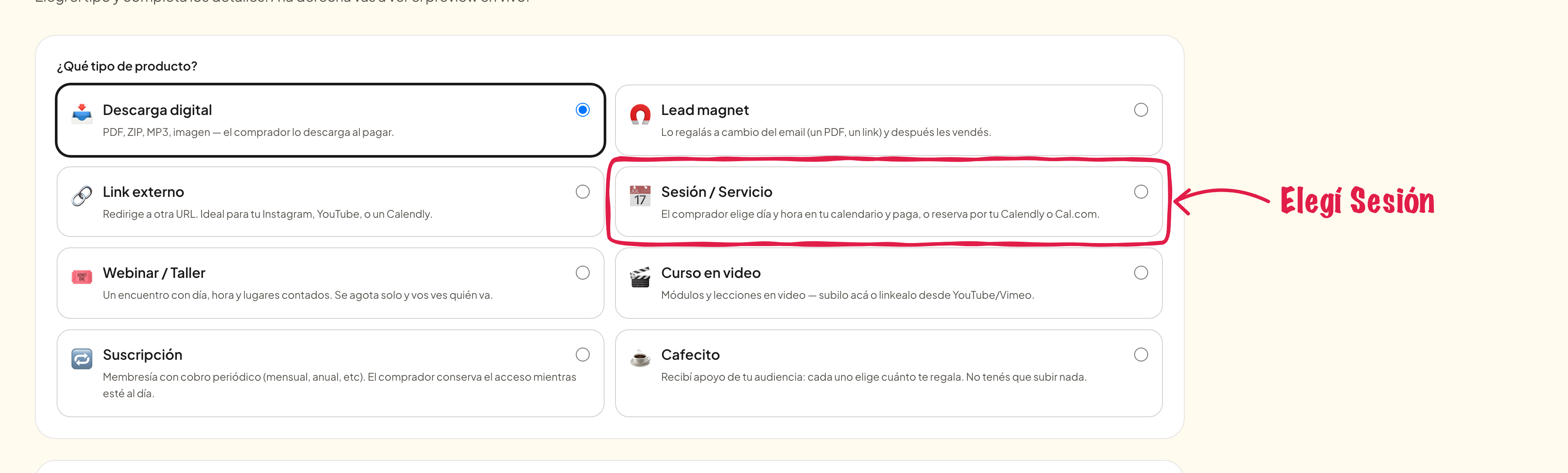Click description "PDF, ZIP, MP3, imagen — el comprador lo descarga al pagar."

(248, 132)
